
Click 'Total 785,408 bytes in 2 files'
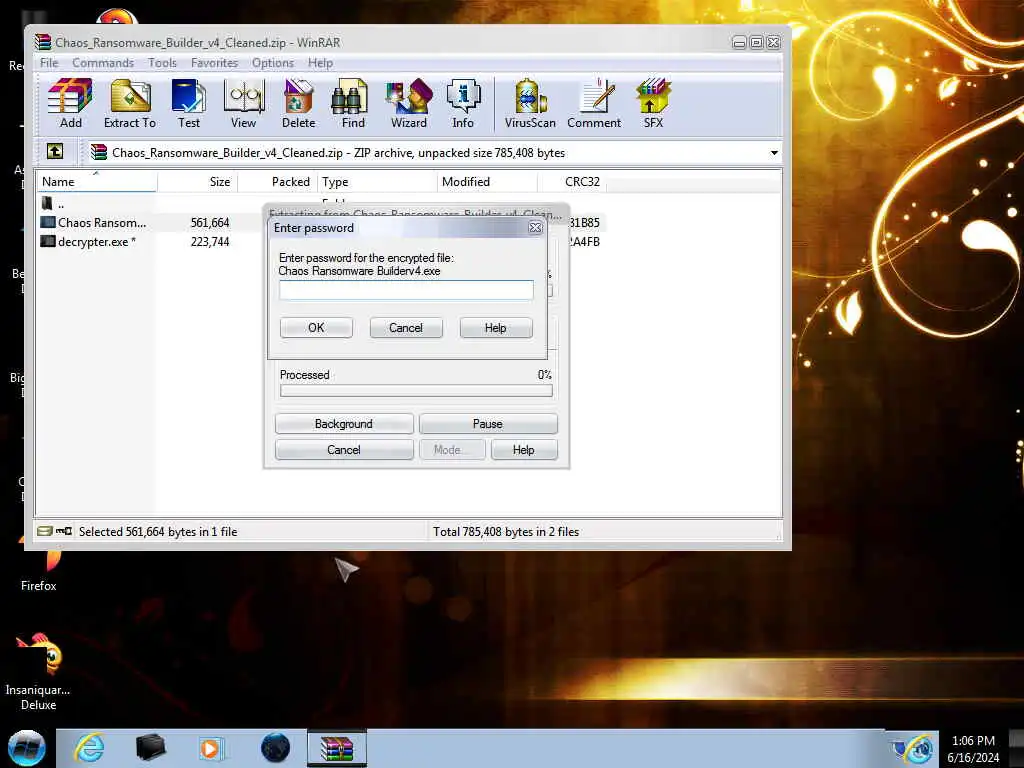[x=506, y=532]
